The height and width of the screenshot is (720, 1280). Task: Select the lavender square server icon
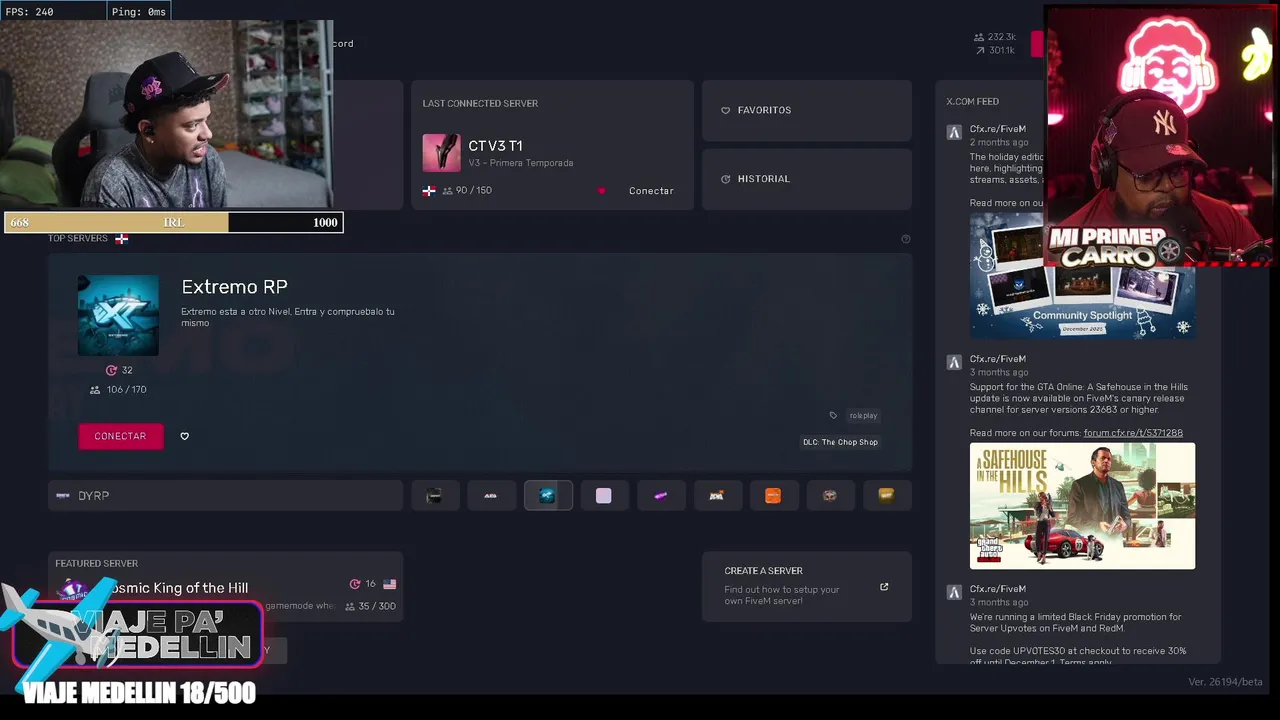coord(603,495)
